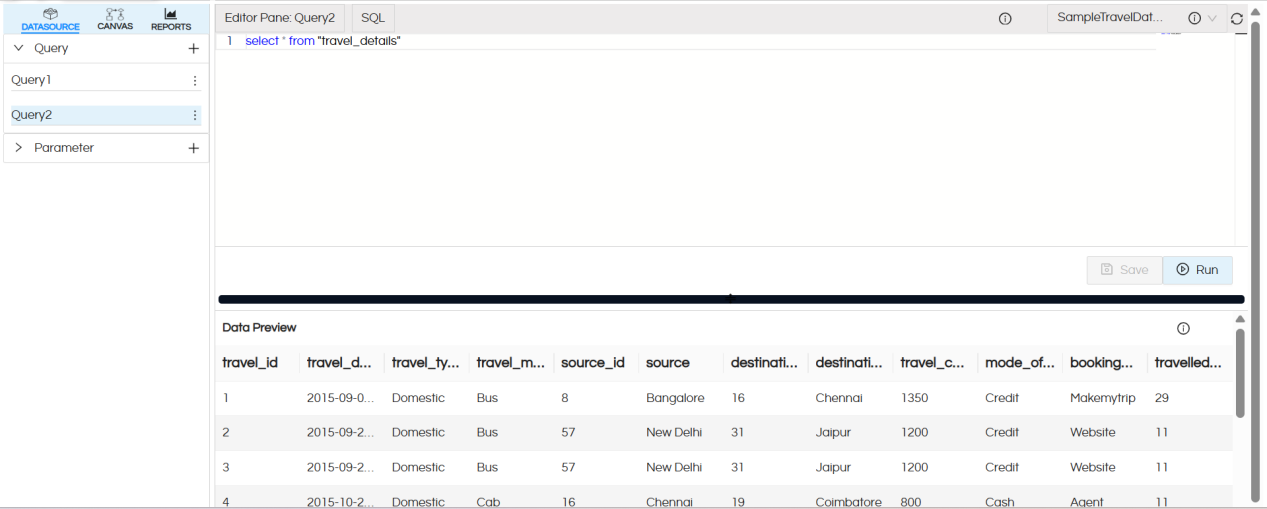Click the page scroll-up arrow at top right

[1255, 10]
